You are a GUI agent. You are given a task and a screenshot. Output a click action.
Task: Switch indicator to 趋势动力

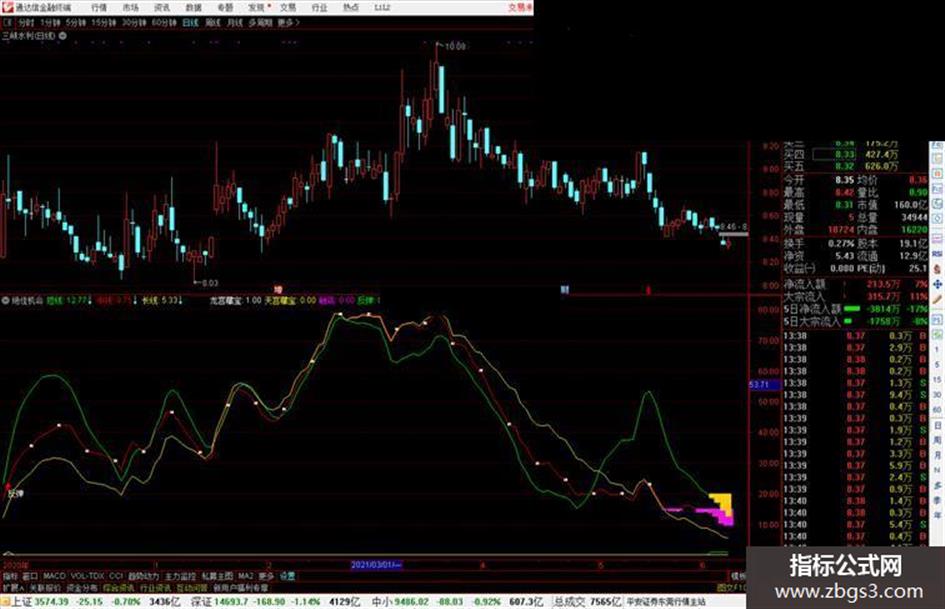point(143,576)
